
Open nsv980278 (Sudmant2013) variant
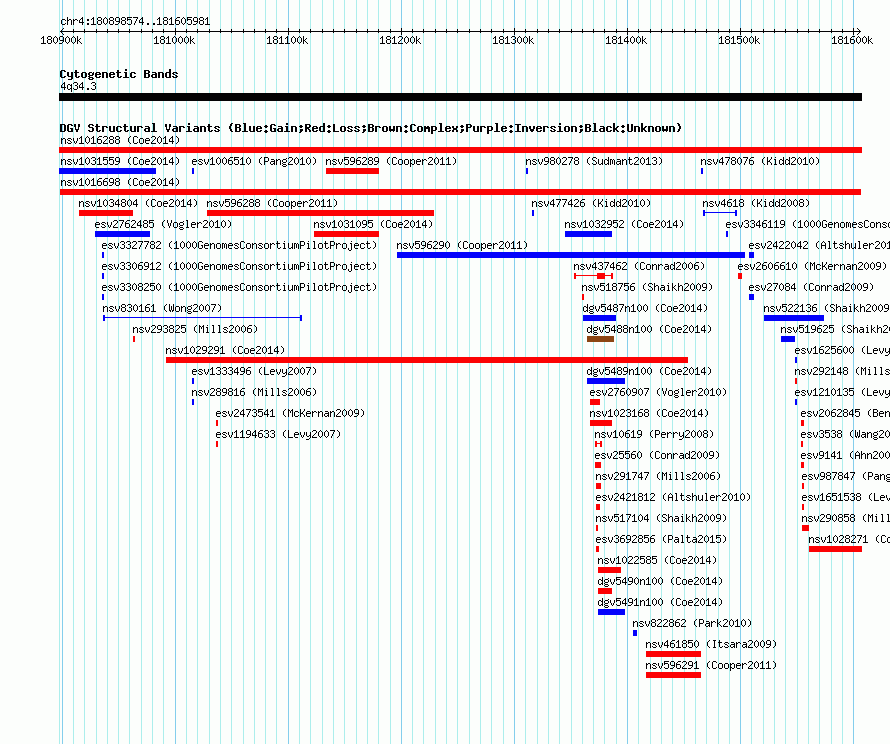tap(594, 161)
